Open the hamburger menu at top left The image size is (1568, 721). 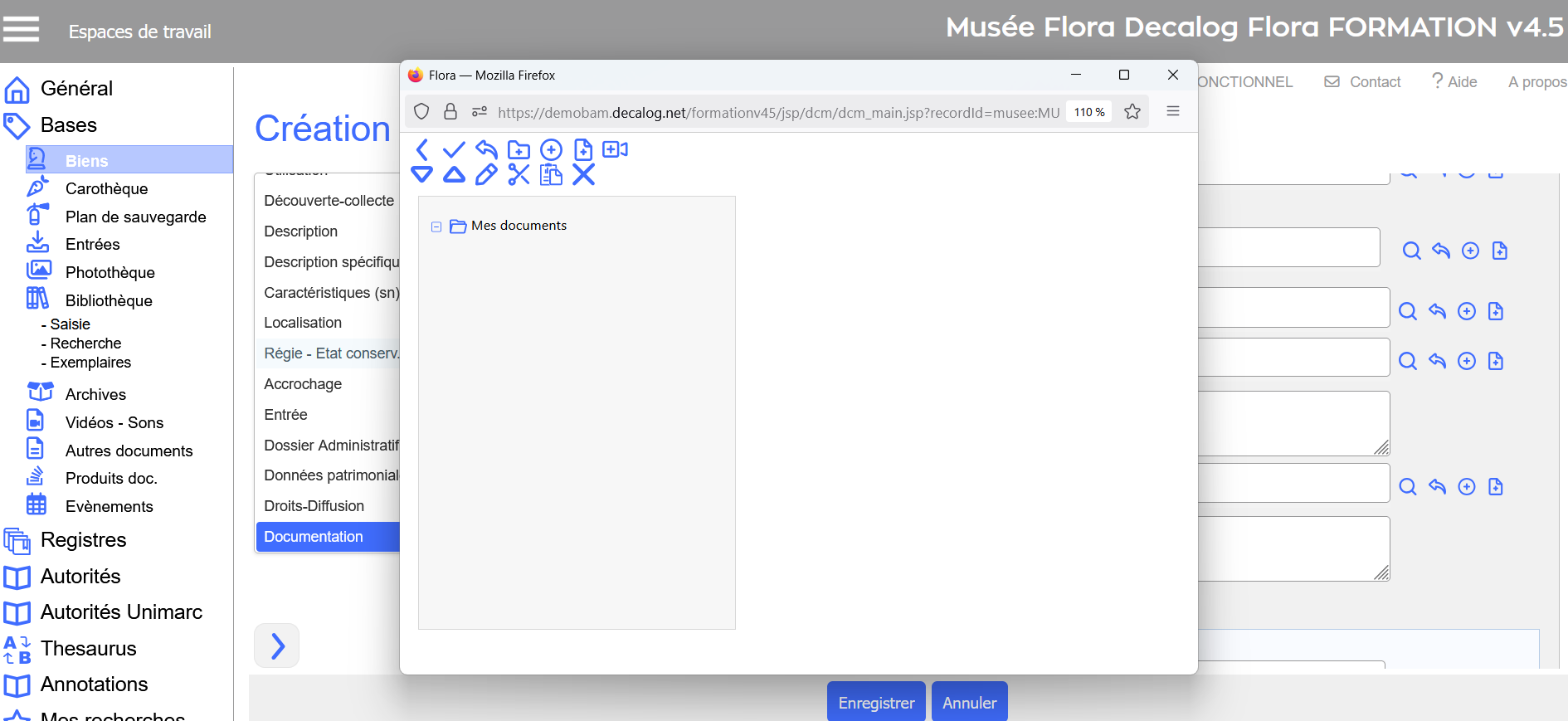[x=22, y=30]
